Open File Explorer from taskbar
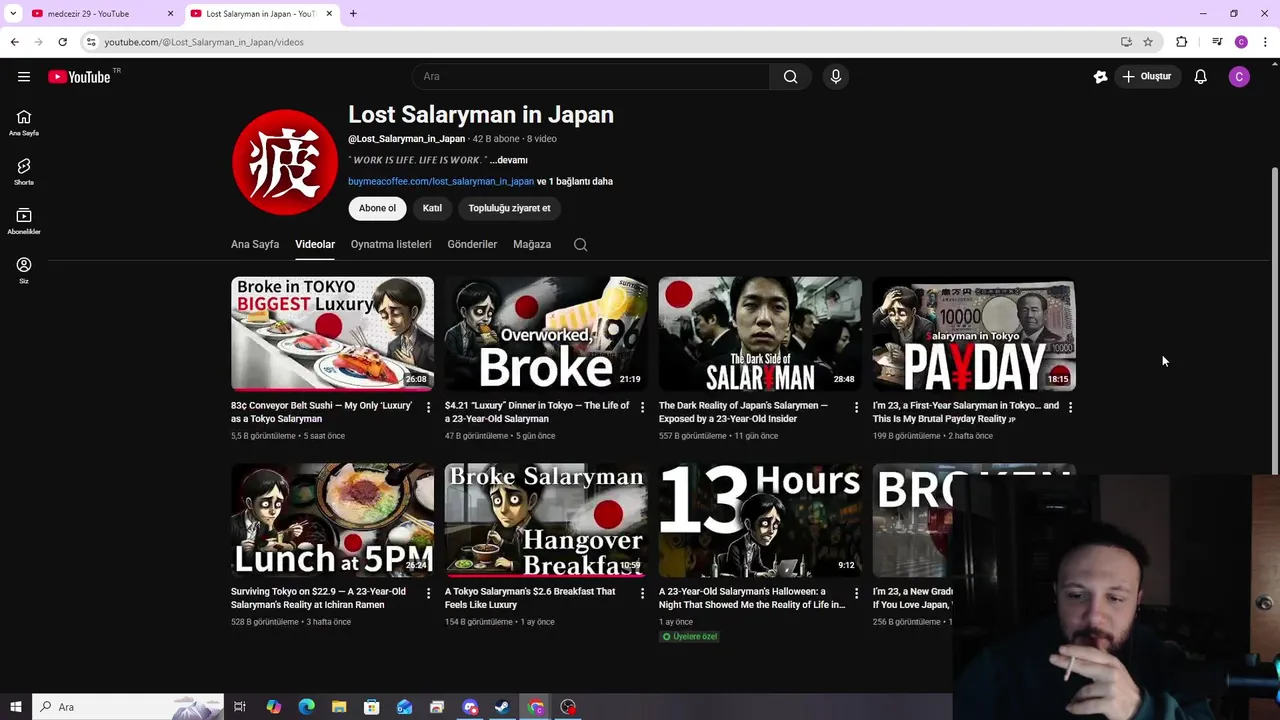Viewport: 1280px width, 720px height. point(339,707)
